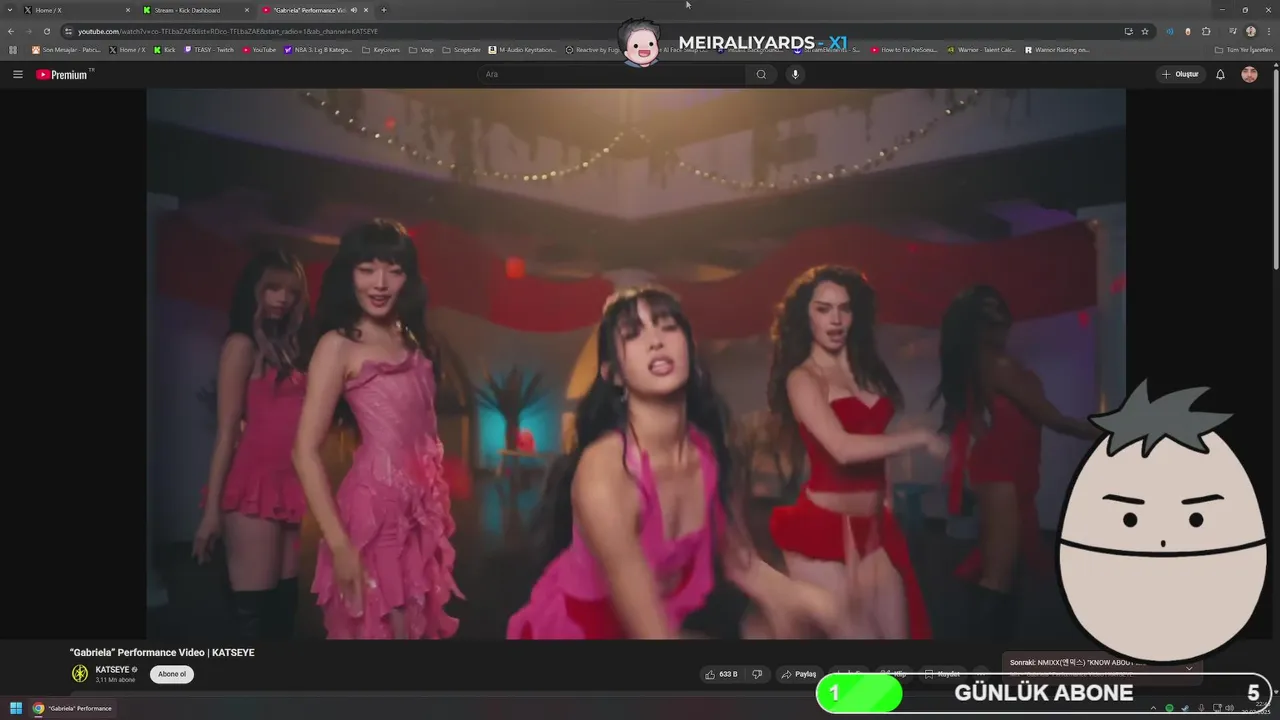This screenshot has width=1280, height=720.
Task: Collapse the Sonraki playlist panel chevron
Action: [1189, 668]
